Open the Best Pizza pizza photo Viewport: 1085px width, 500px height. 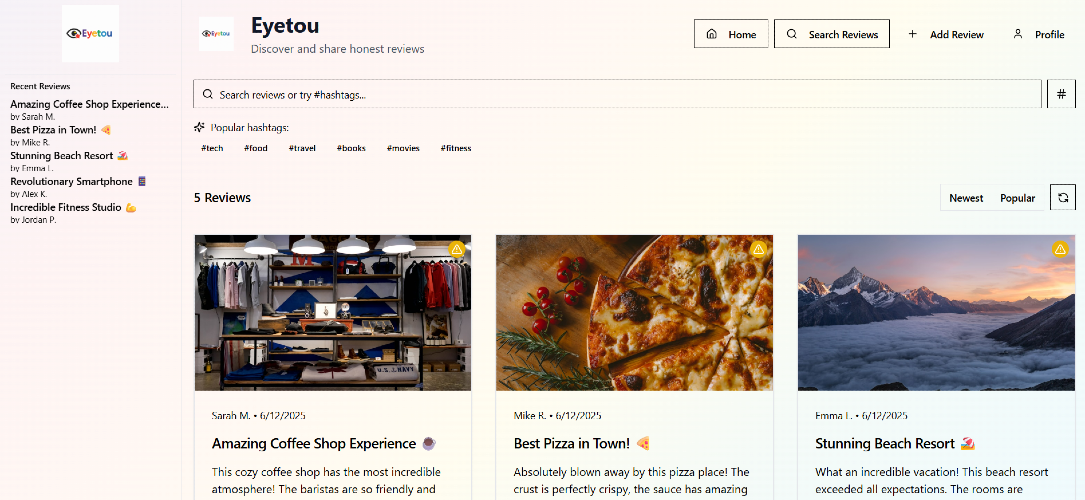click(634, 313)
